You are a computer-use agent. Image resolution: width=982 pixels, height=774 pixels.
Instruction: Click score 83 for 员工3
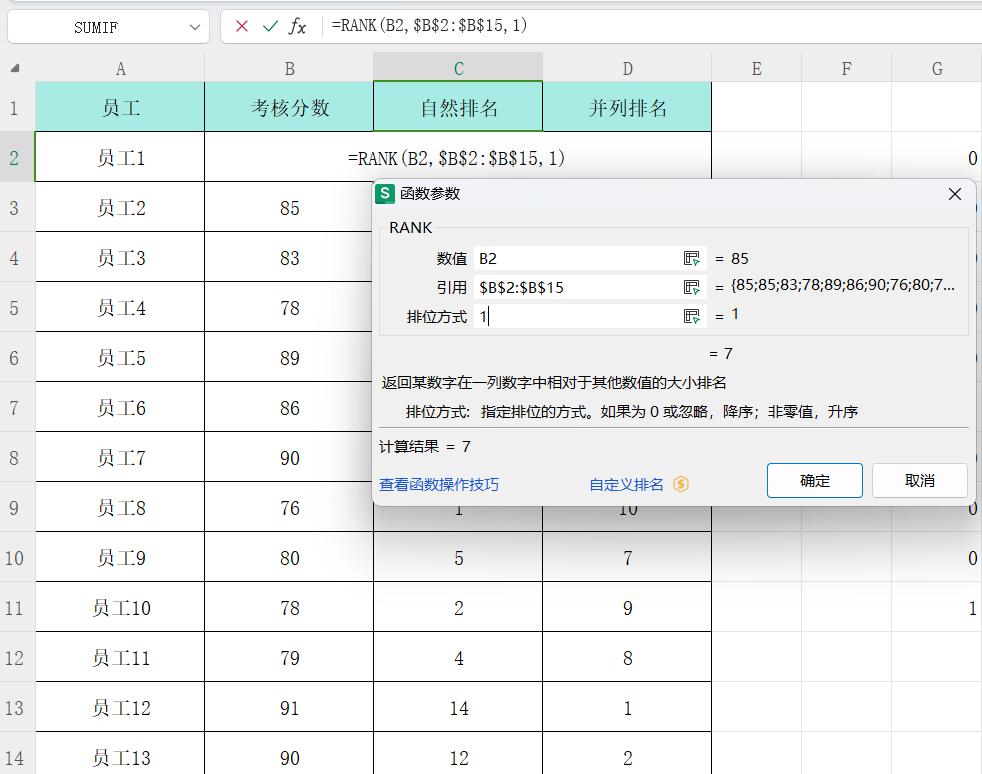(x=289, y=258)
